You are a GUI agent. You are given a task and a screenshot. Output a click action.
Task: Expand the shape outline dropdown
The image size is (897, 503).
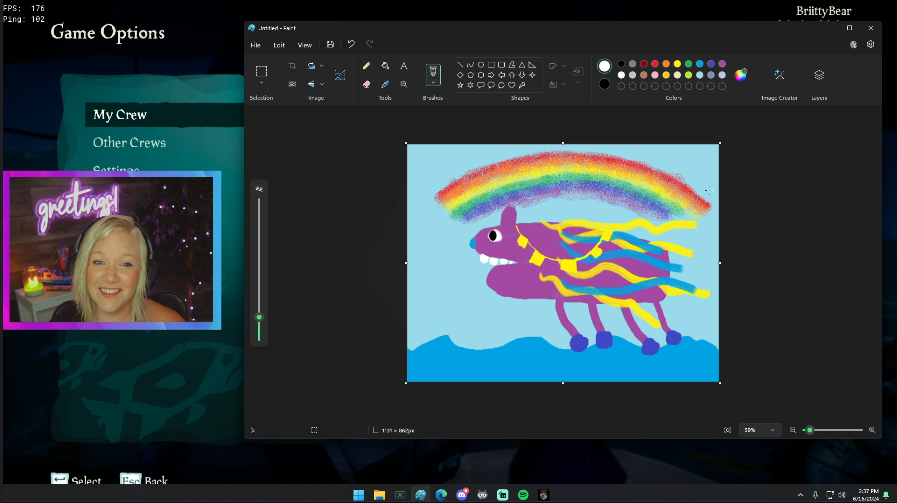pos(563,66)
